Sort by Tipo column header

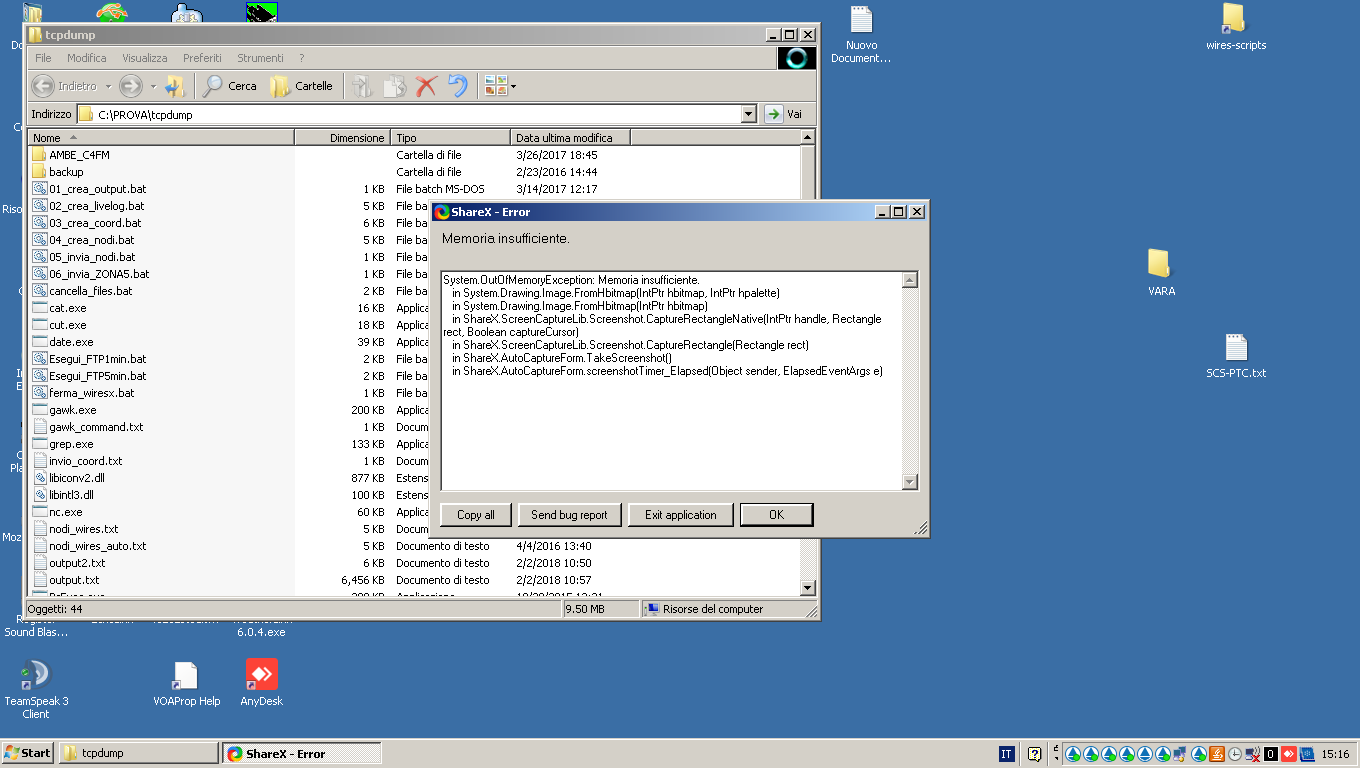(450, 137)
